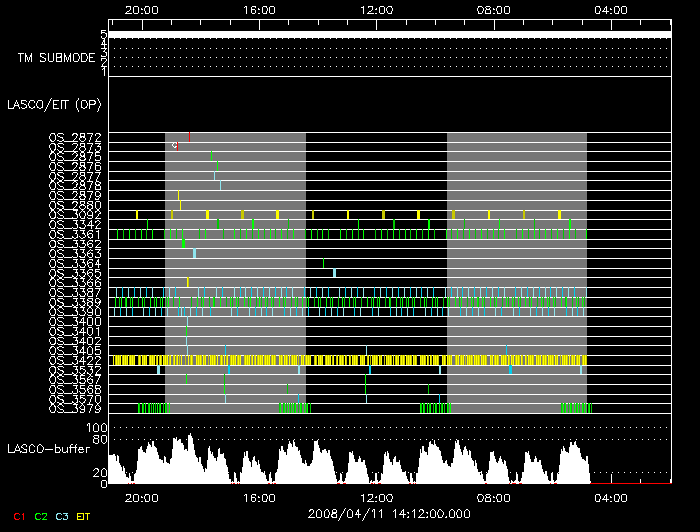Click the red tick on the OS_2872 row
The height and width of the screenshot is (532, 700).
(x=189, y=135)
